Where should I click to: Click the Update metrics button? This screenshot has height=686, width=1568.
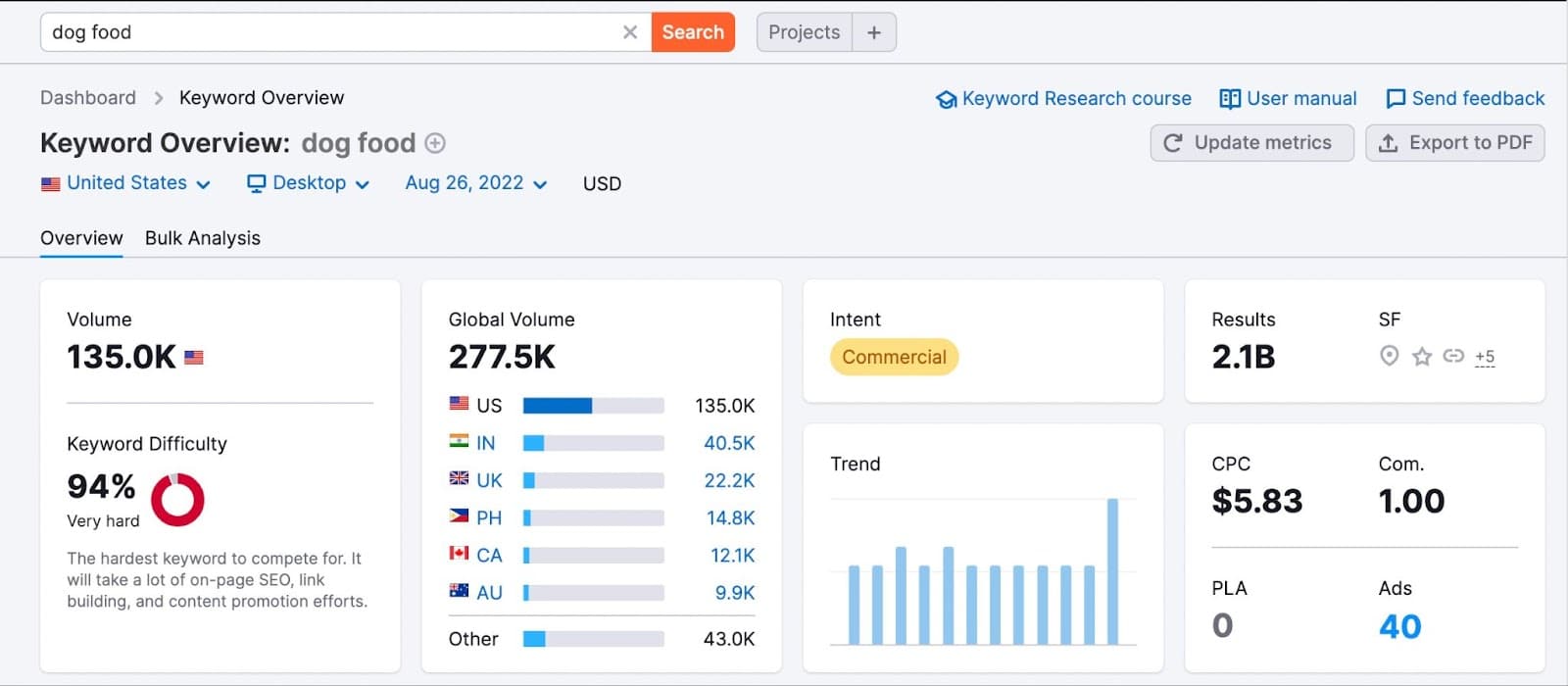click(1251, 143)
